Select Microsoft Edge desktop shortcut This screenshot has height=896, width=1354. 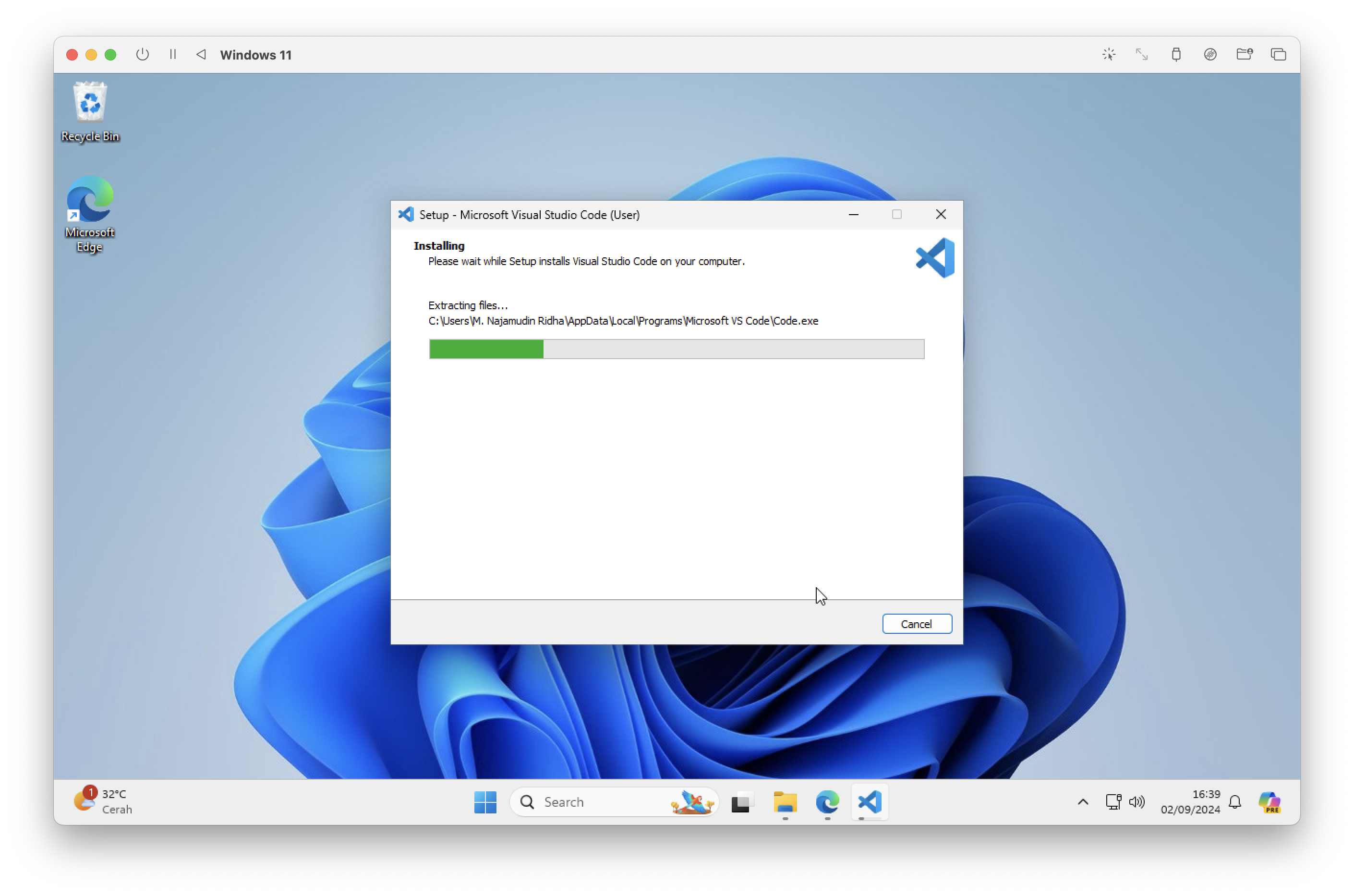tap(90, 214)
